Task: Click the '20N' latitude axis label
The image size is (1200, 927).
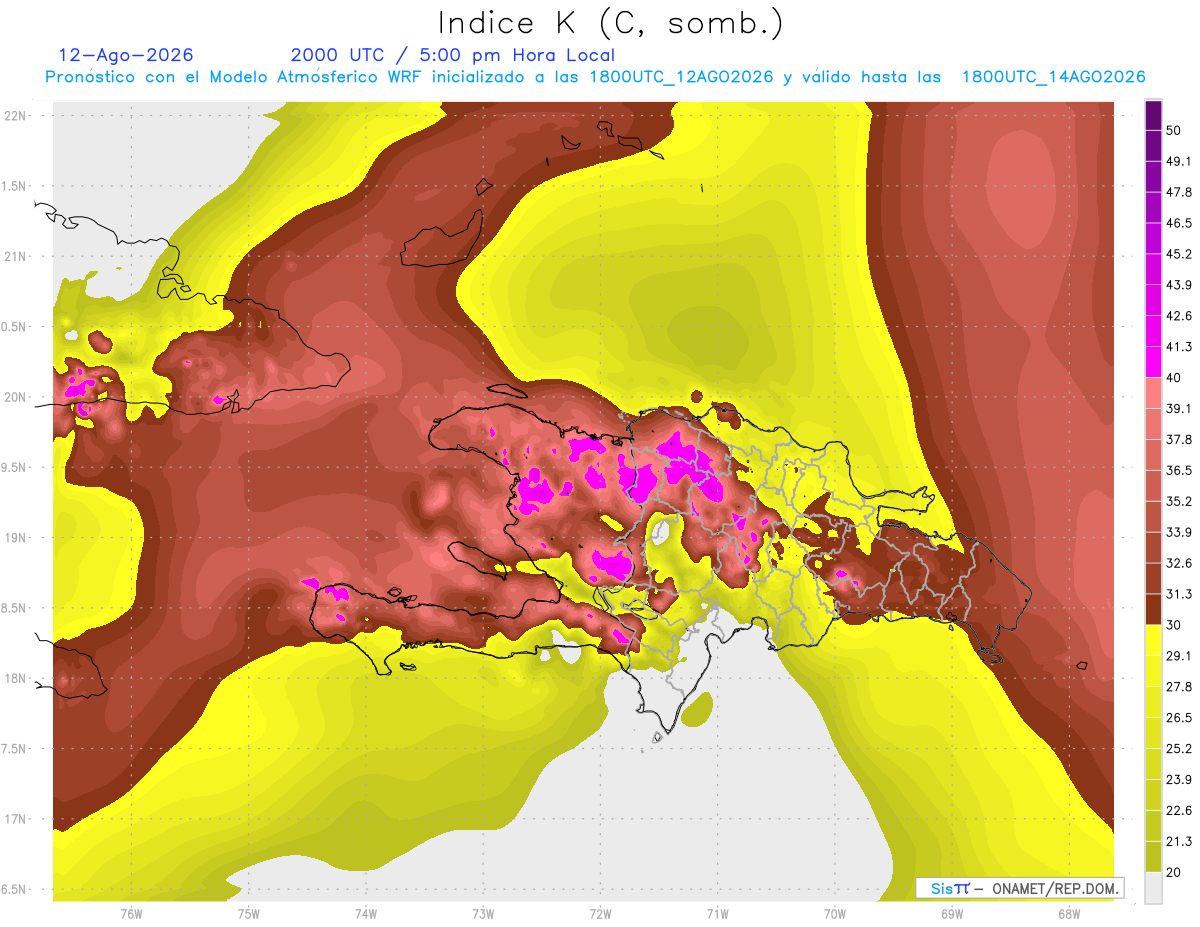Action: pyautogui.click(x=15, y=397)
